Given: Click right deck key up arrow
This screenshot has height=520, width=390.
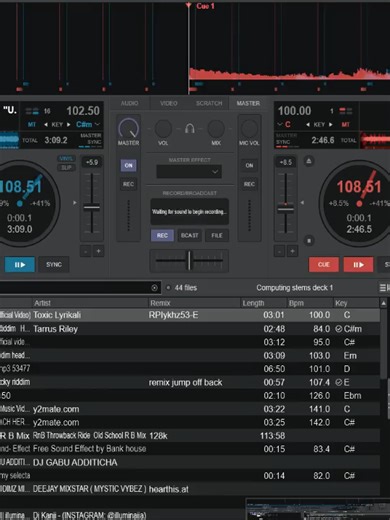Looking at the screenshot, I should click(331, 124).
